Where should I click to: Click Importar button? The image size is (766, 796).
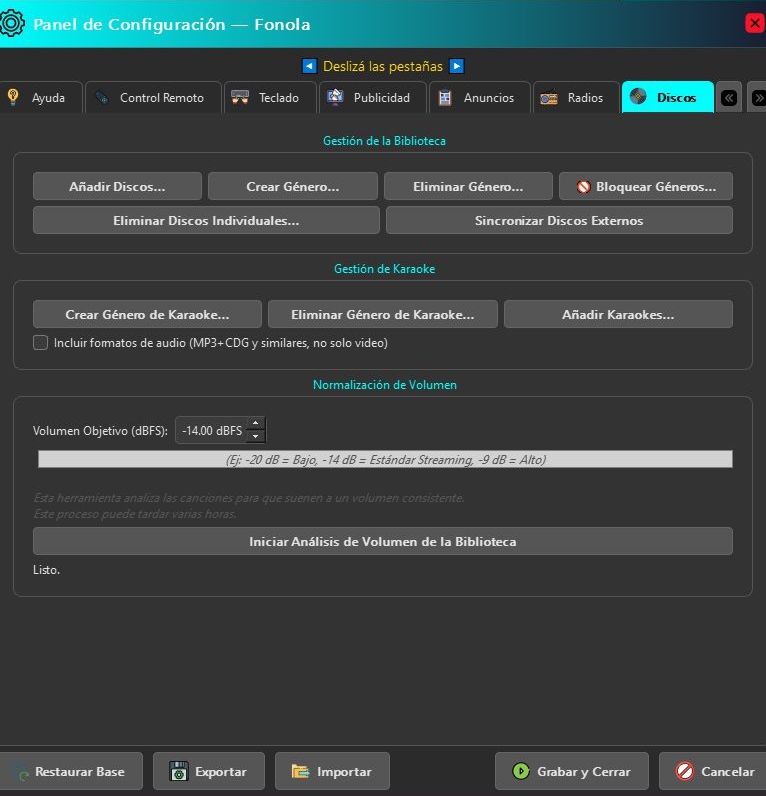pos(332,771)
